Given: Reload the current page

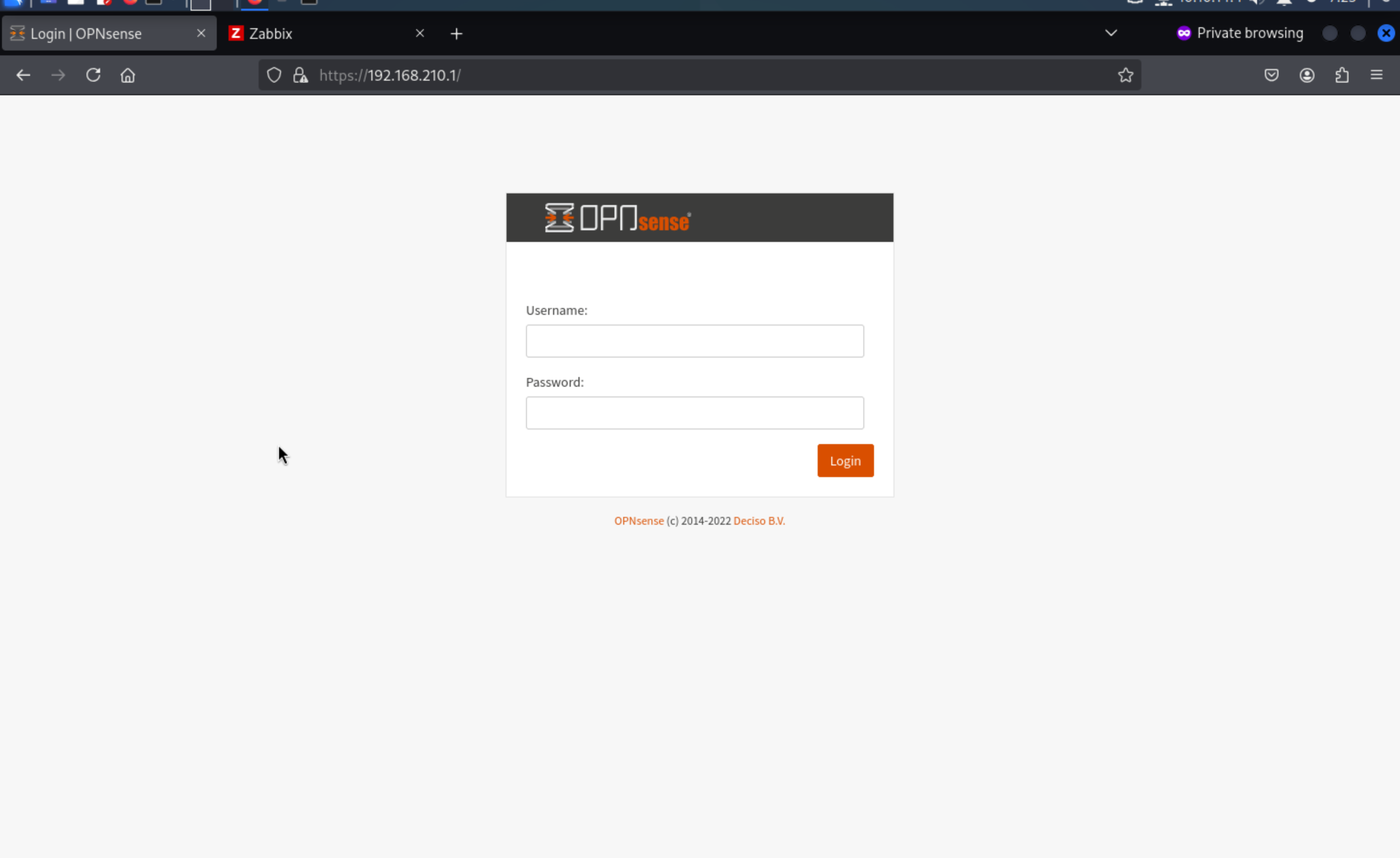Looking at the screenshot, I should click(93, 75).
